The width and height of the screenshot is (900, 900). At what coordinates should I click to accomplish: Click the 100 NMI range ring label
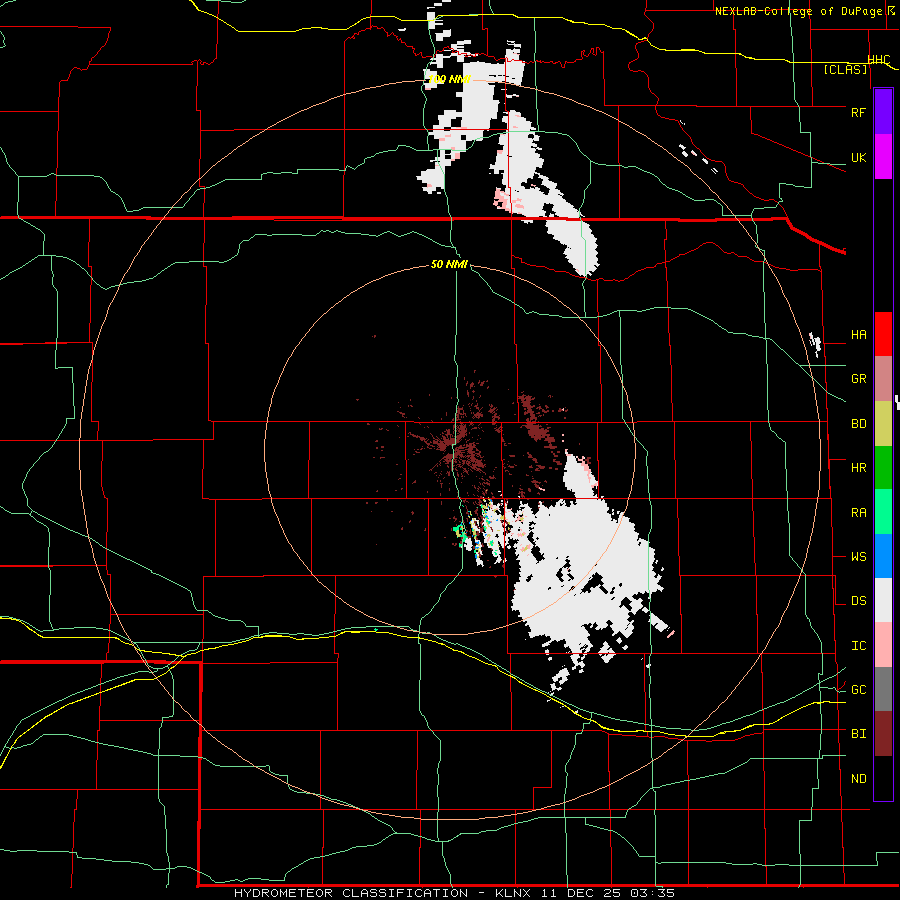click(449, 79)
